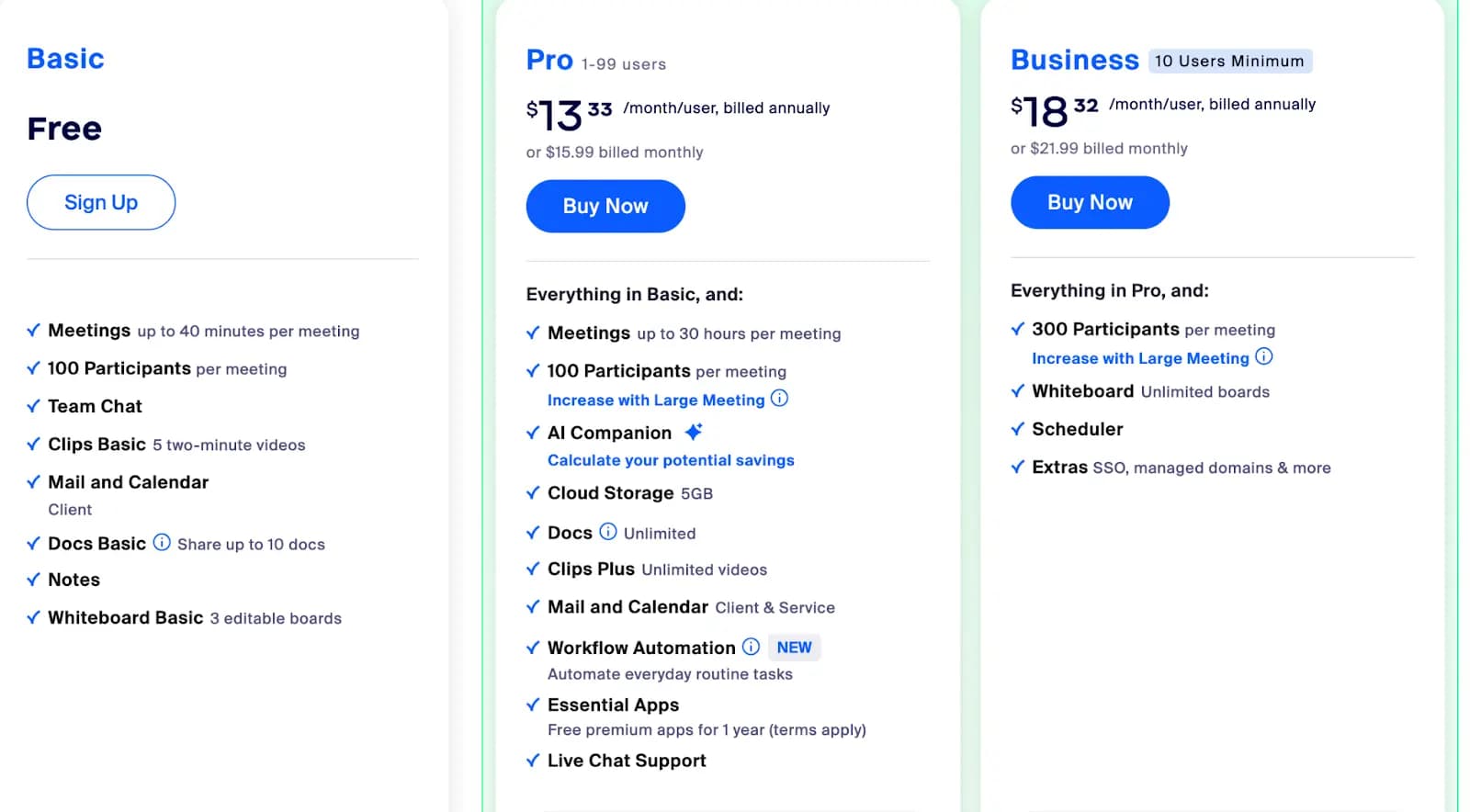Click the AI Companion sparkle icon

694,430
